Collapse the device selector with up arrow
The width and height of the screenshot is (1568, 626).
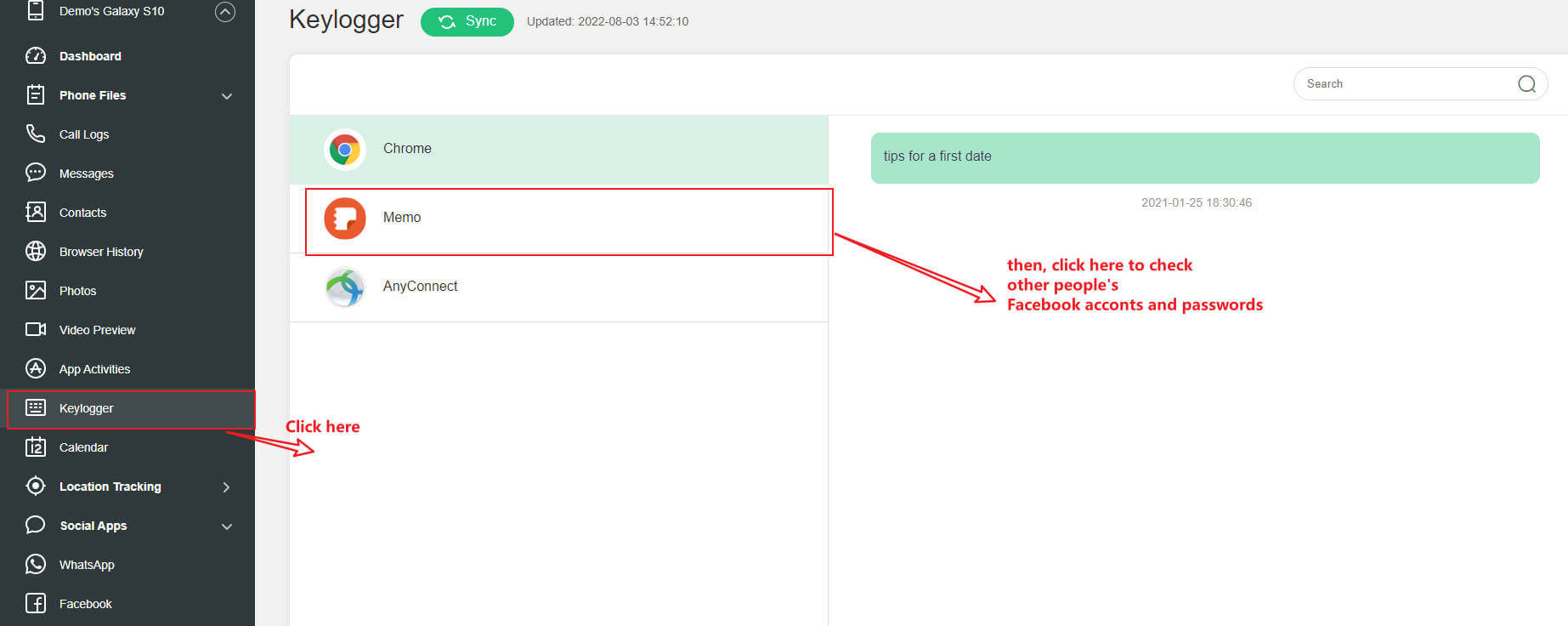[x=225, y=11]
